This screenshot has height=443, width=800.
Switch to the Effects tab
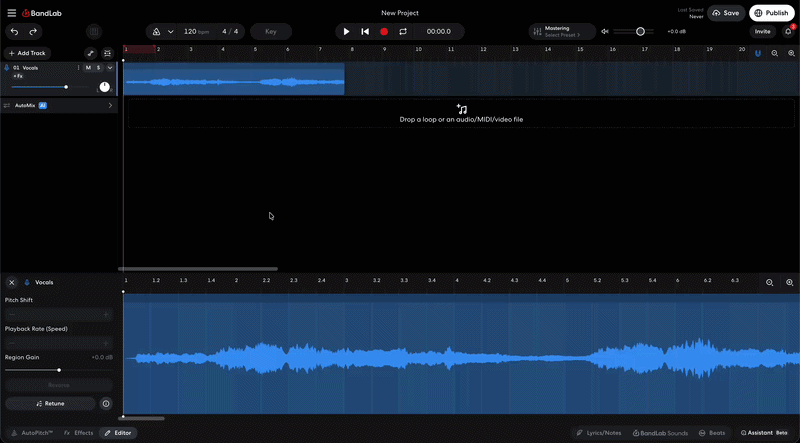79,433
